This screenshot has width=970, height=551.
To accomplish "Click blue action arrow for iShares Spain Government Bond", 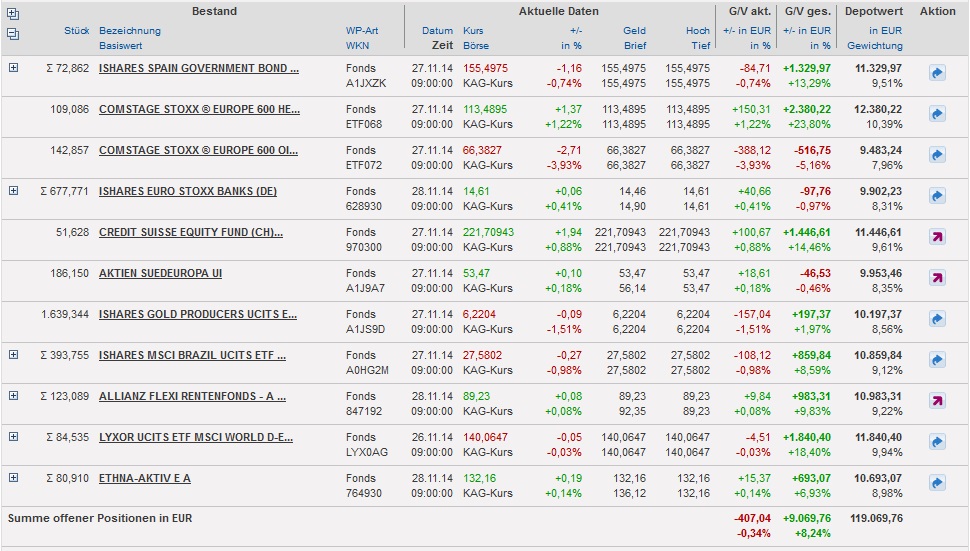I will [x=937, y=74].
